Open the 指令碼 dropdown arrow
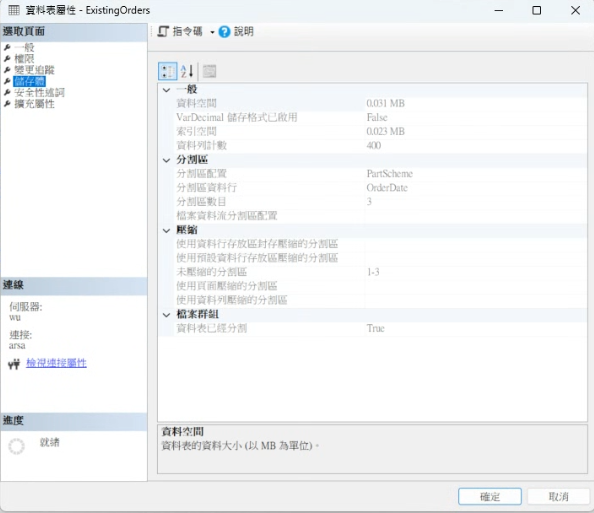Image resolution: width=594 pixels, height=513 pixels. tap(212, 32)
